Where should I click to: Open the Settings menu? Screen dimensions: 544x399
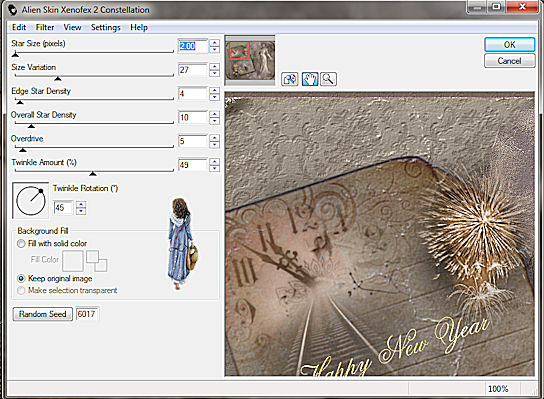click(105, 27)
